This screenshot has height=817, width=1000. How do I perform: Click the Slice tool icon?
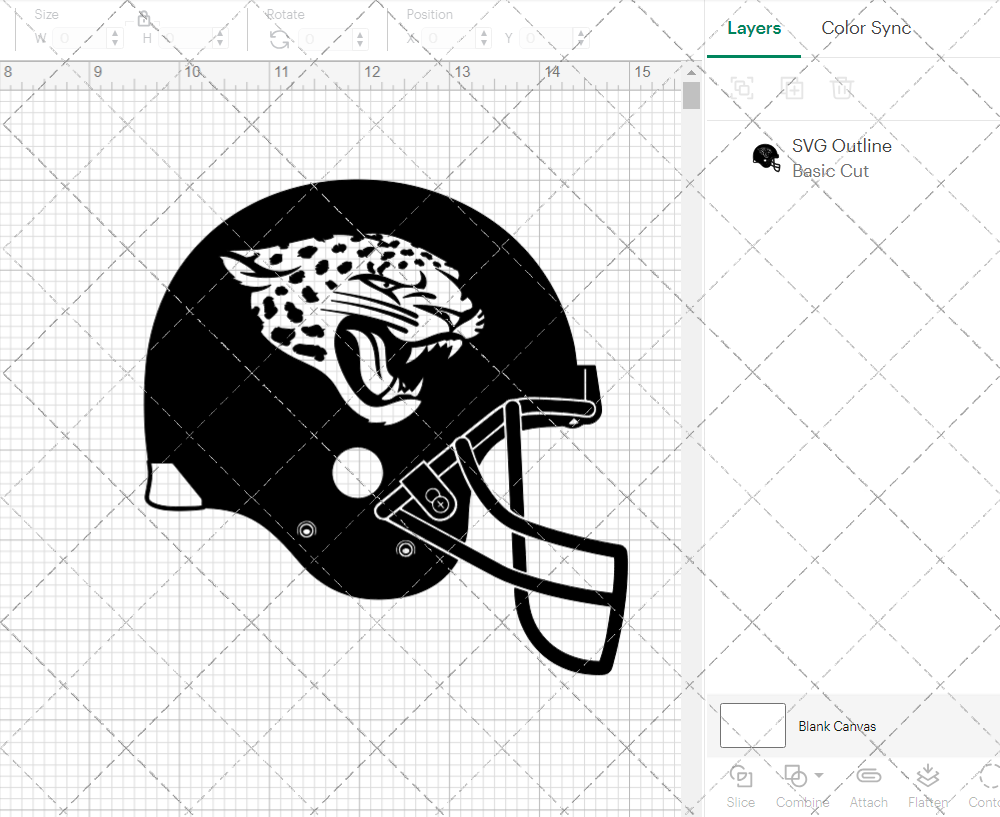point(740,777)
